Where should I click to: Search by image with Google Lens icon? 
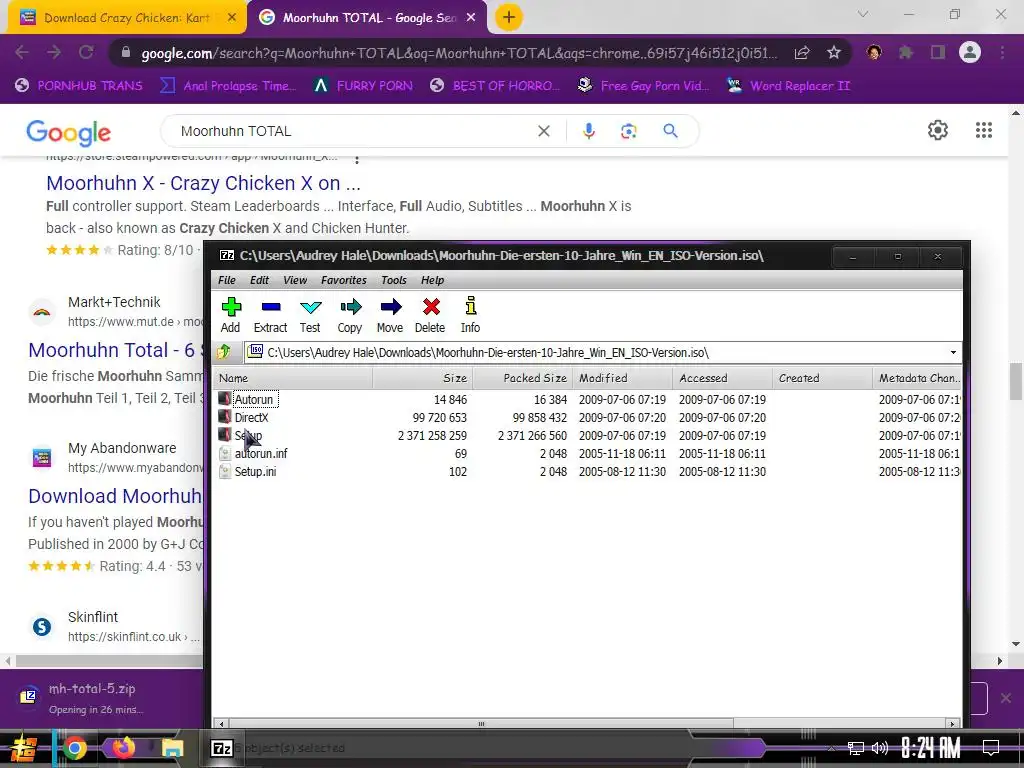coord(628,131)
